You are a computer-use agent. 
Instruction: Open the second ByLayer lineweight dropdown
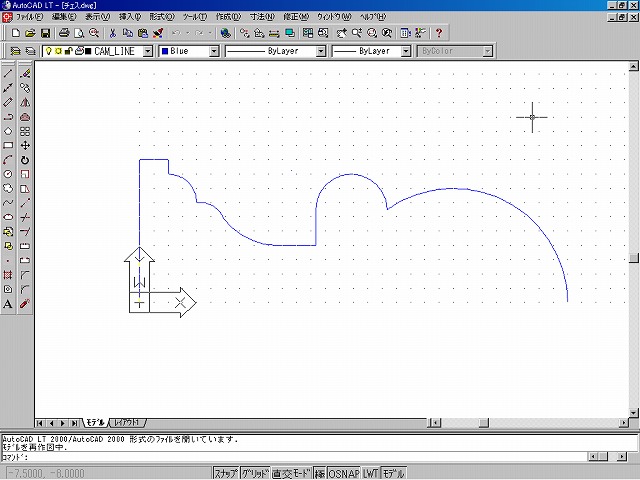coord(406,51)
